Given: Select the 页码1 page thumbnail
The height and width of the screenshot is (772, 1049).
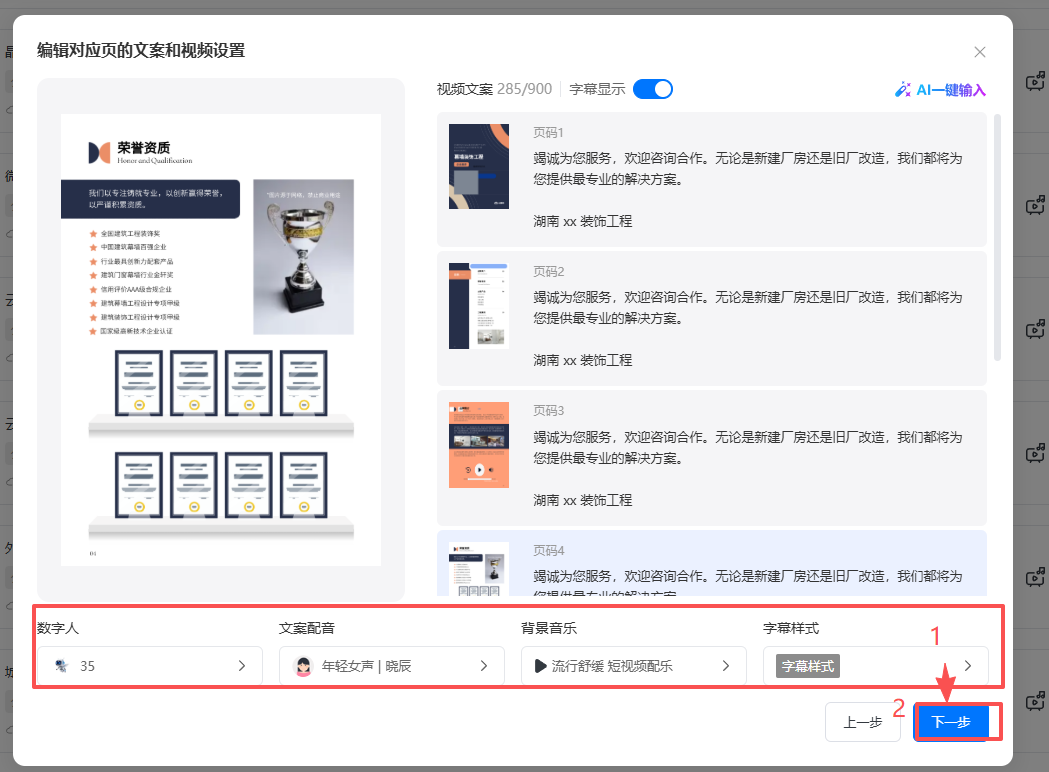Looking at the screenshot, I should (x=478, y=167).
